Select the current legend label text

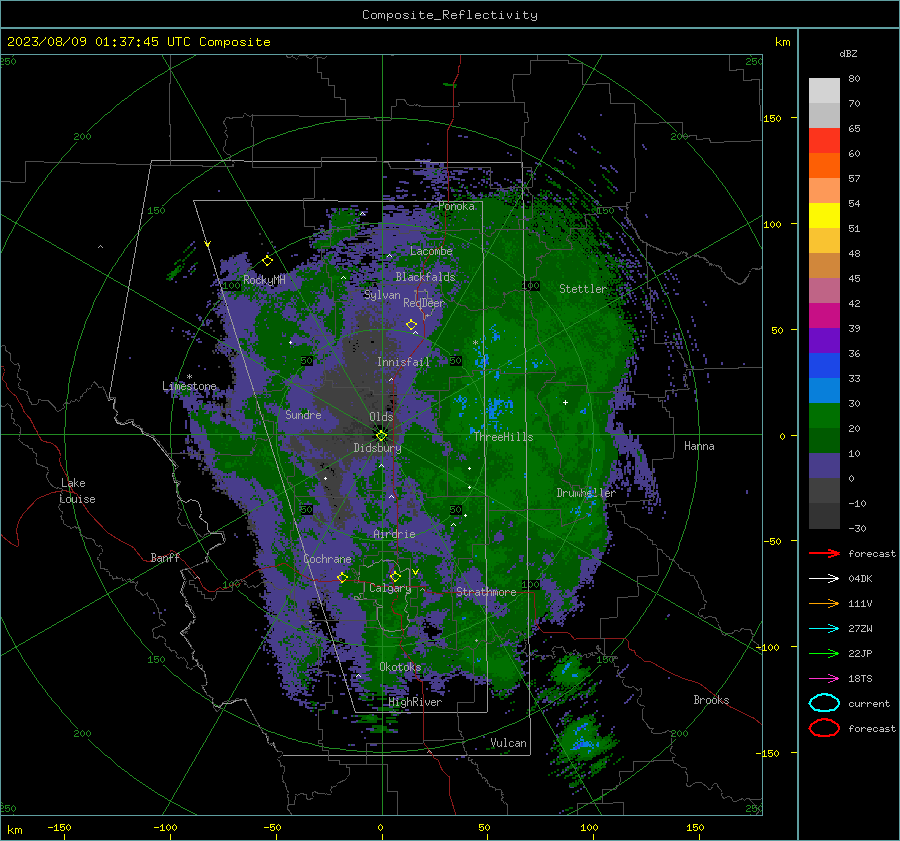tap(868, 703)
